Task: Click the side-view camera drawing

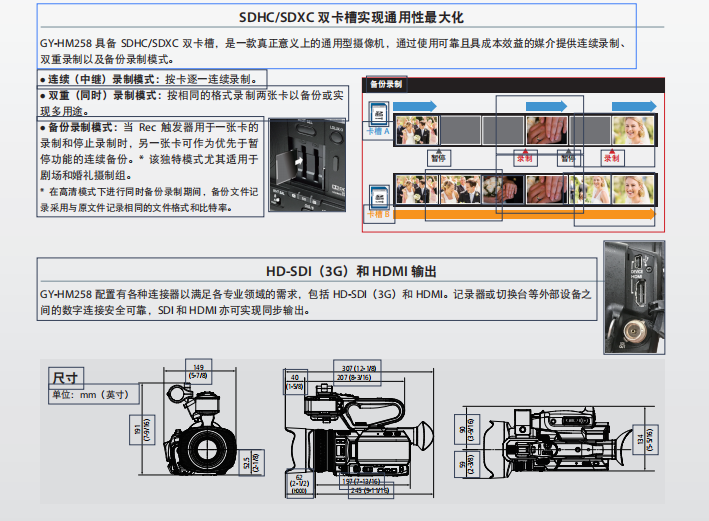Action: pos(359,429)
